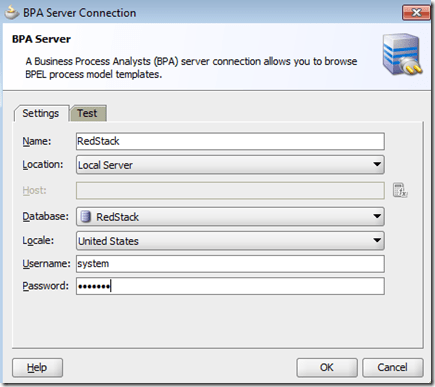Close the dialog with the red X

pos(416,13)
